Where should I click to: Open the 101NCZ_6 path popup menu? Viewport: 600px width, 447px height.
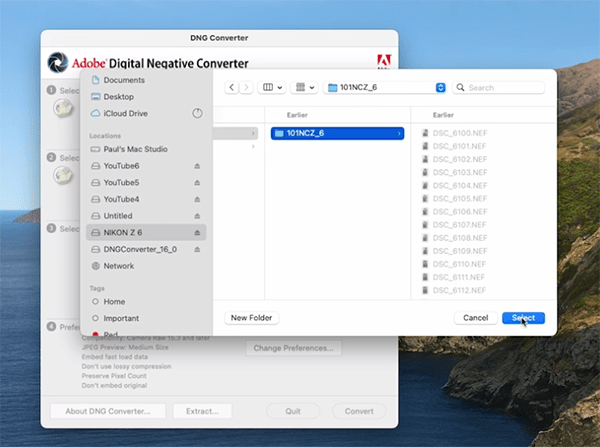386,87
